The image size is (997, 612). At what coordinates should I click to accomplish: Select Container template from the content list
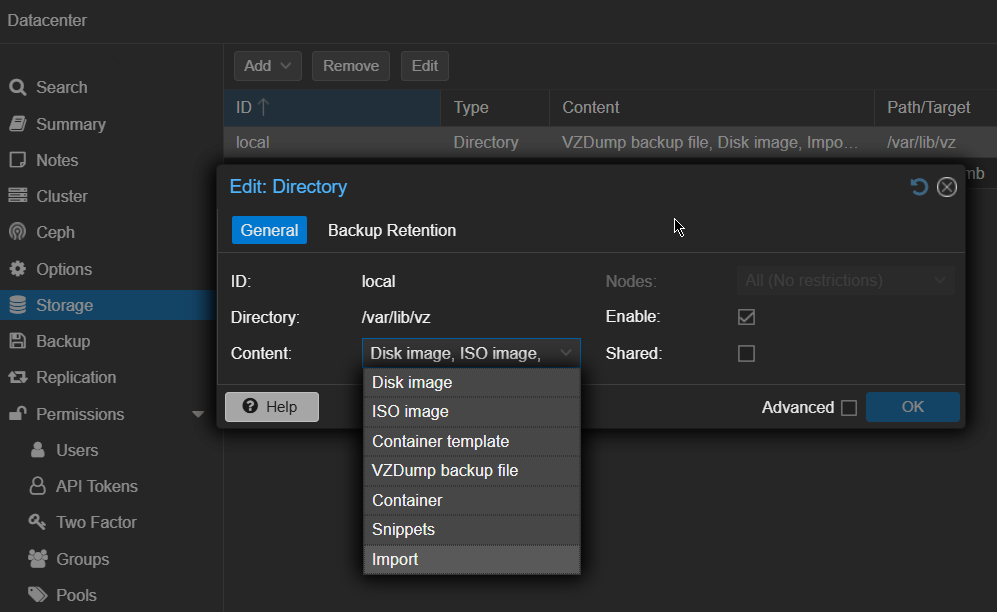click(441, 441)
